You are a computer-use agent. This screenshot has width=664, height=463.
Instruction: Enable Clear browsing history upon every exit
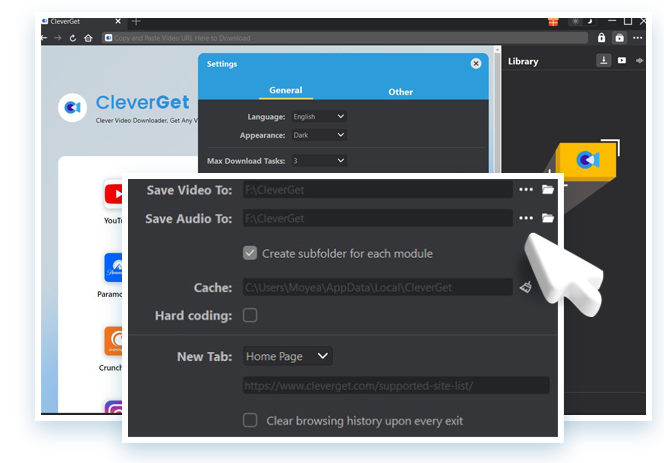pos(250,420)
